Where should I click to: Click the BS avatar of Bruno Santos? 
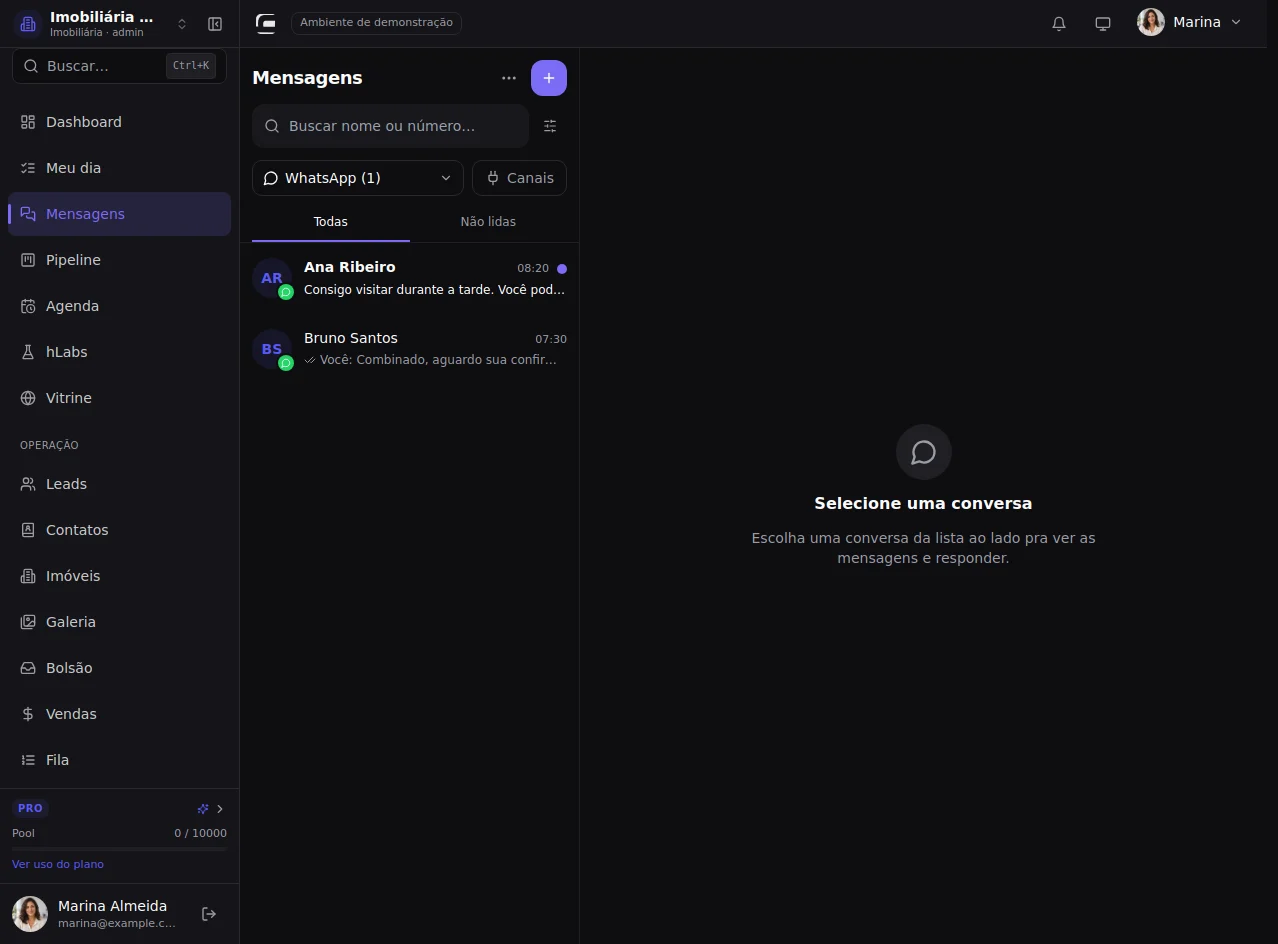(x=272, y=349)
